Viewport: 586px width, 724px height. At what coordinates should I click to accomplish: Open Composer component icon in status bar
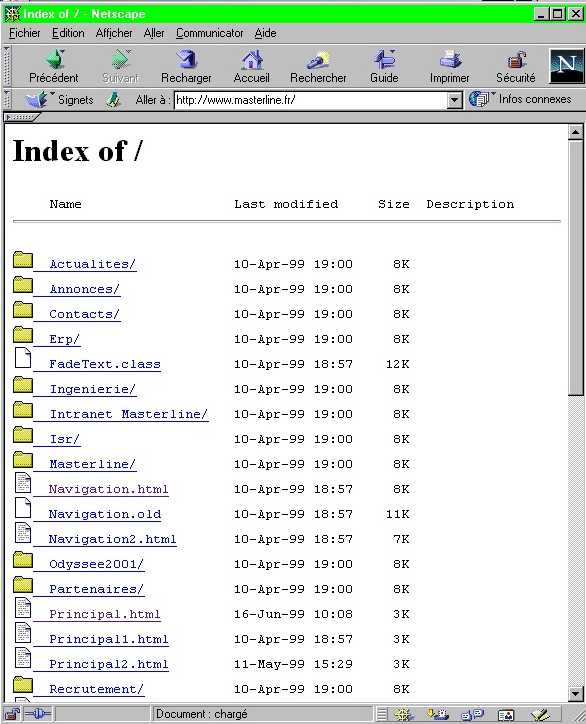540,715
